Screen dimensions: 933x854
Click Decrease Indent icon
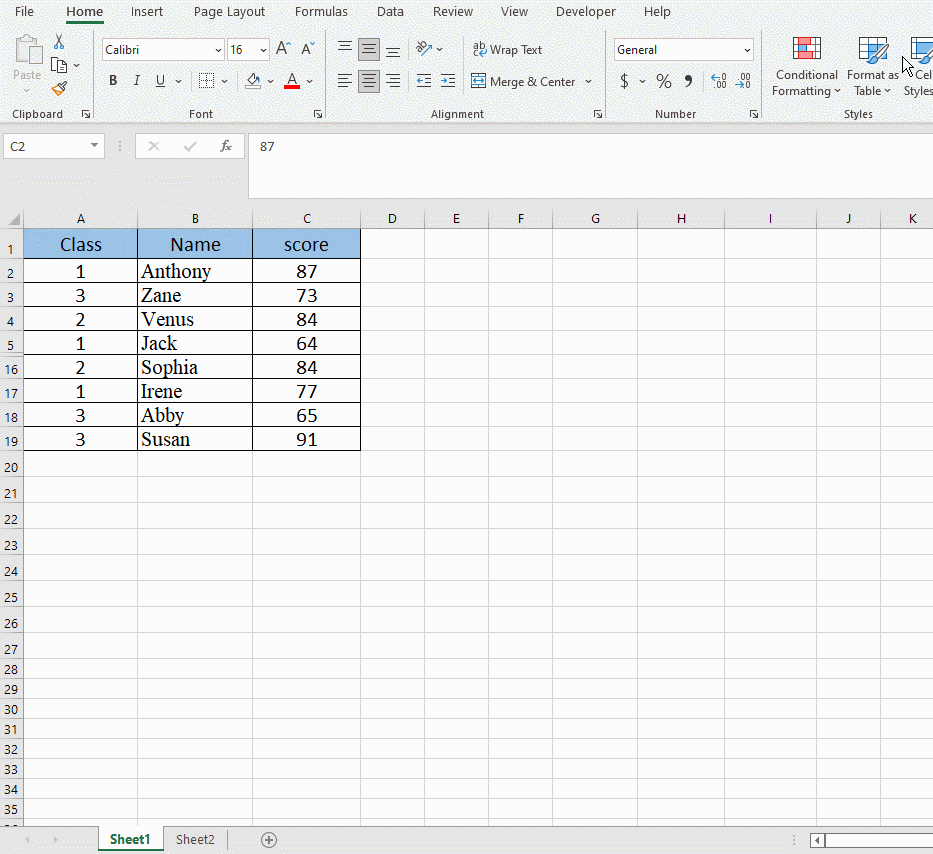point(424,81)
